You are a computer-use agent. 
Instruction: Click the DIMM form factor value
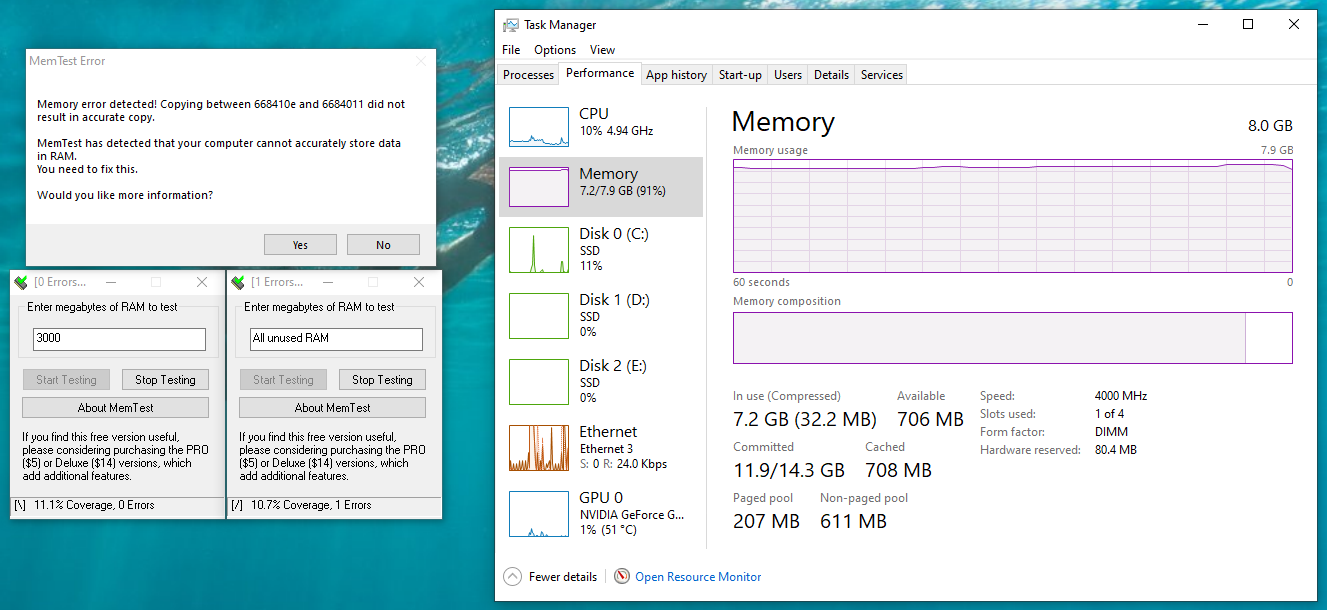pos(1111,432)
